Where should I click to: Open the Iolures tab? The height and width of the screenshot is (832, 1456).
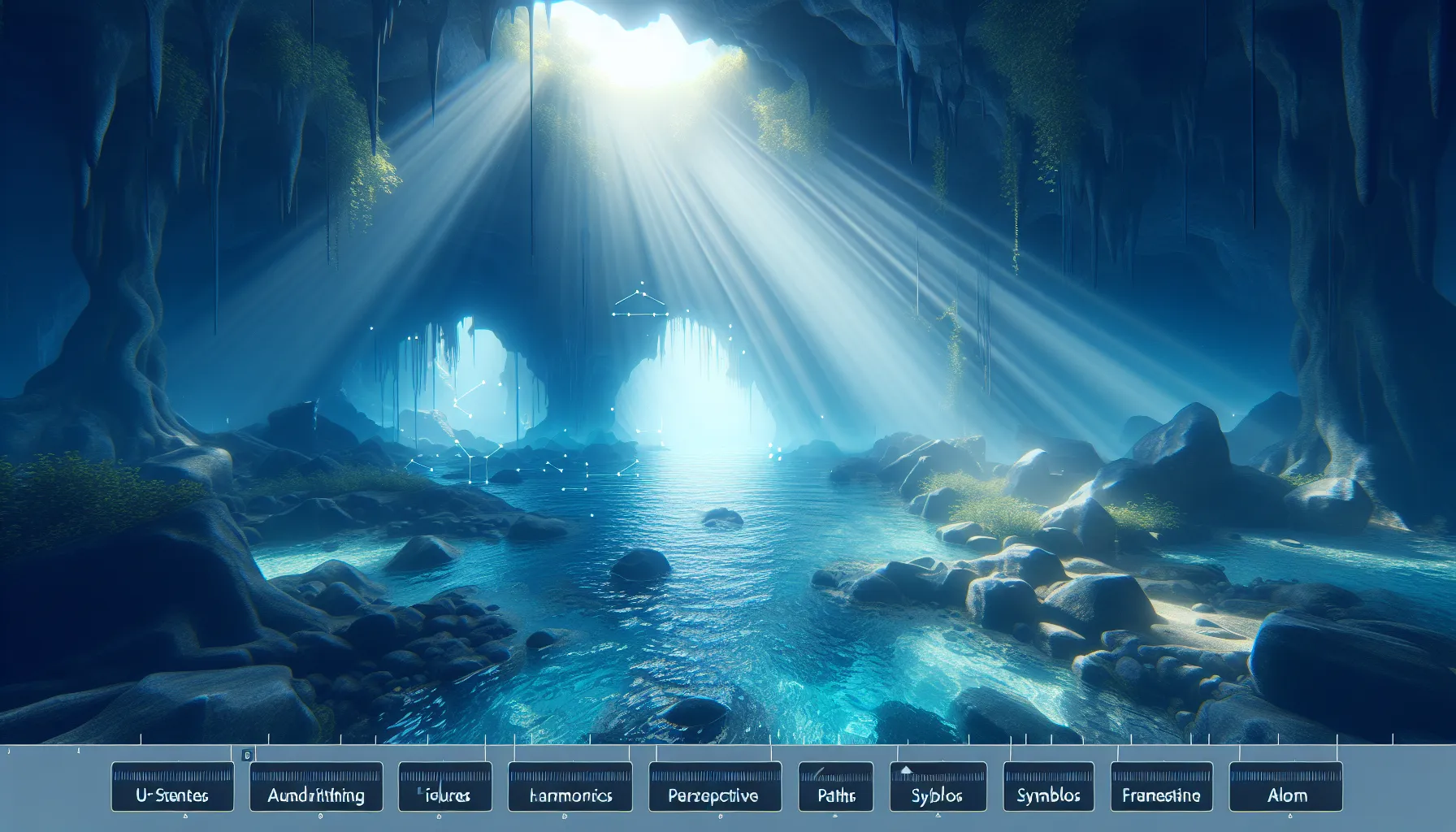pyautogui.click(x=445, y=786)
